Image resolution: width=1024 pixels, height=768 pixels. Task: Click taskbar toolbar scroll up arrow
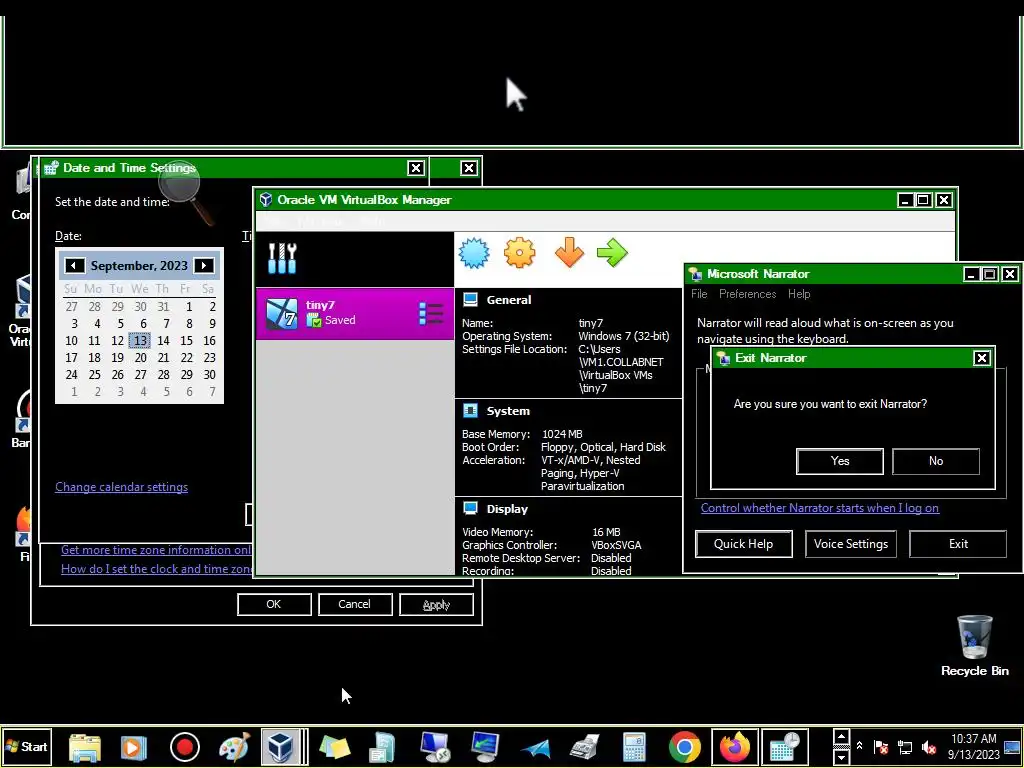point(841,738)
